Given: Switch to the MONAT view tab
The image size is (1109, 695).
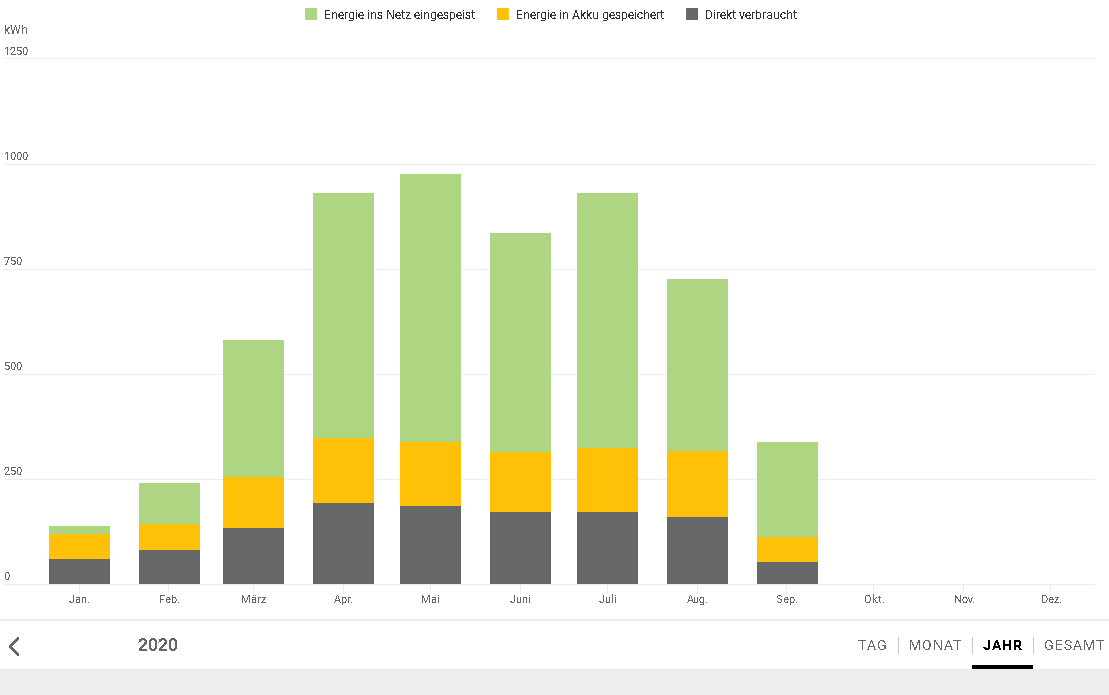Looking at the screenshot, I should (935, 645).
